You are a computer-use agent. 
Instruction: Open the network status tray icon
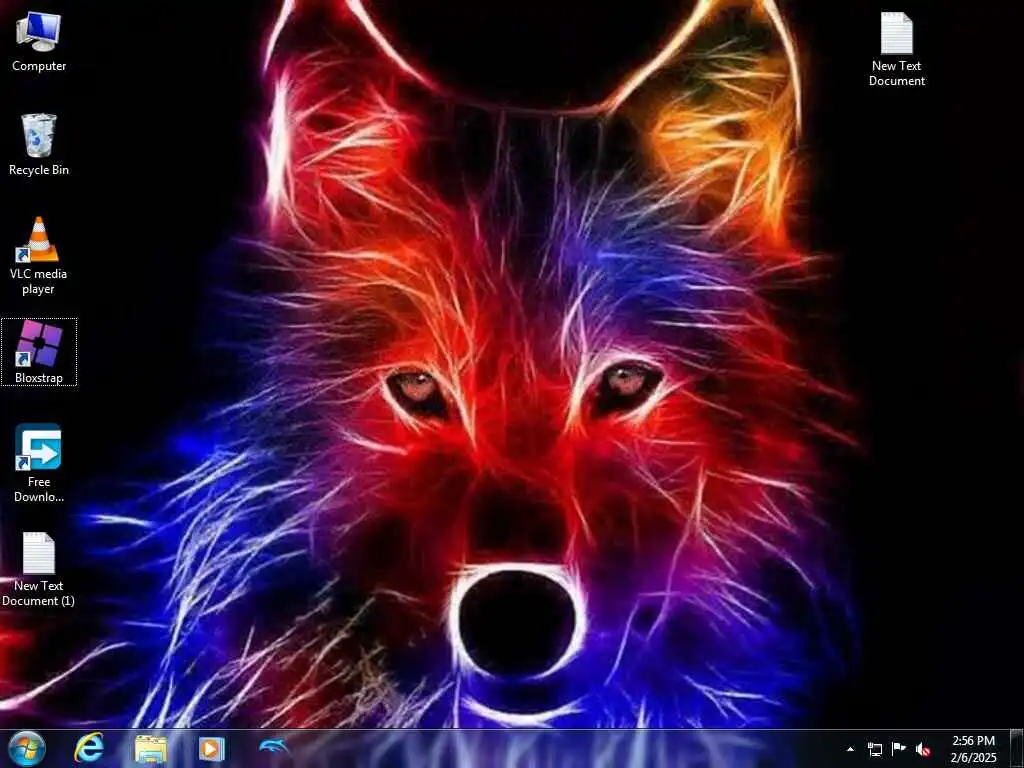pos(874,749)
